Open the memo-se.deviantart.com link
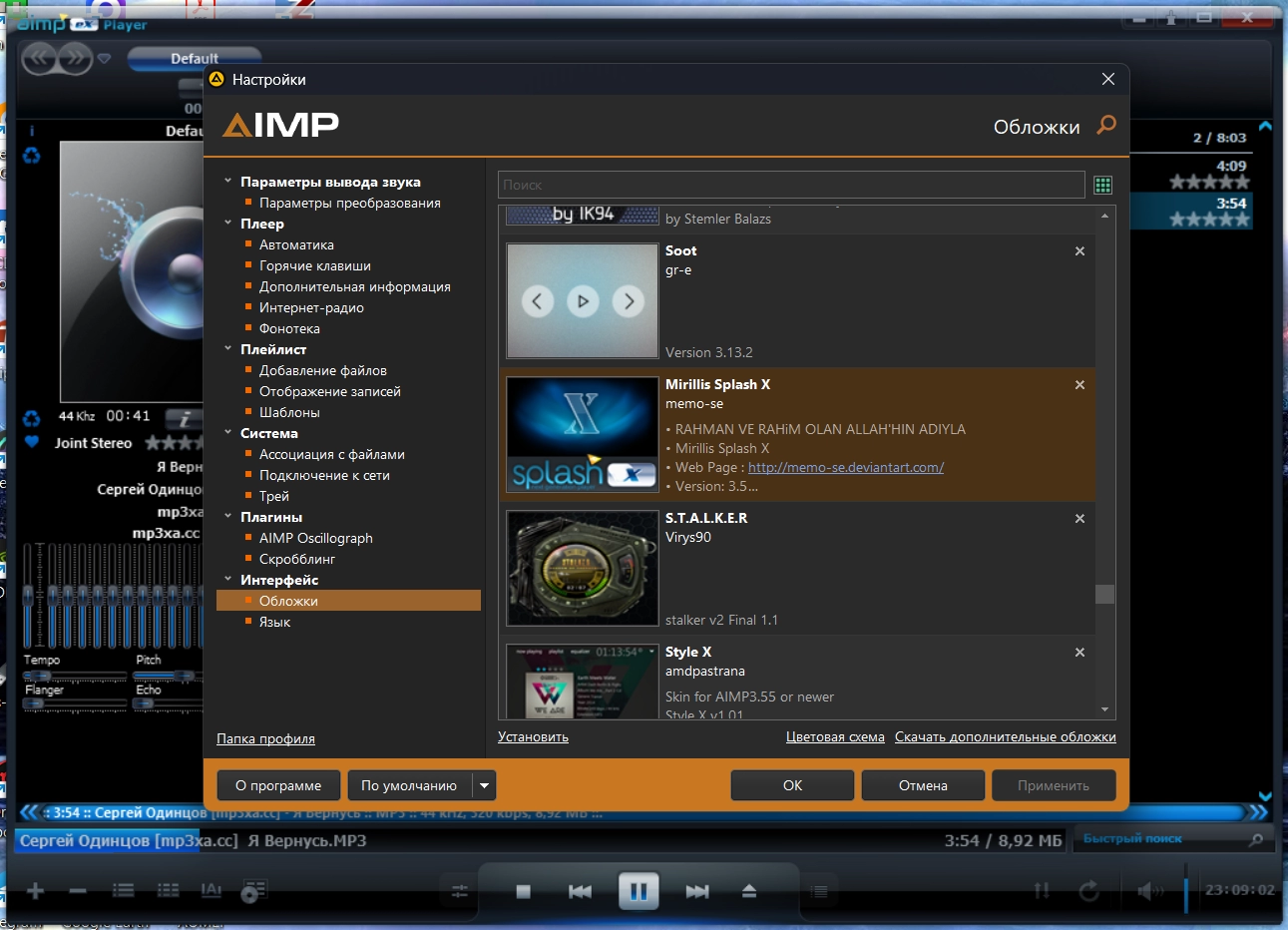 click(846, 467)
